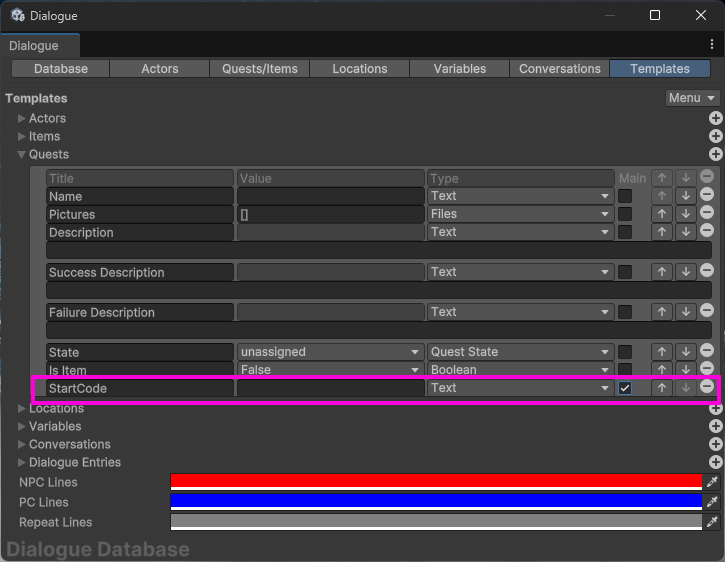Move the Failure Description field up
This screenshot has height=562, width=725.
coord(662,312)
